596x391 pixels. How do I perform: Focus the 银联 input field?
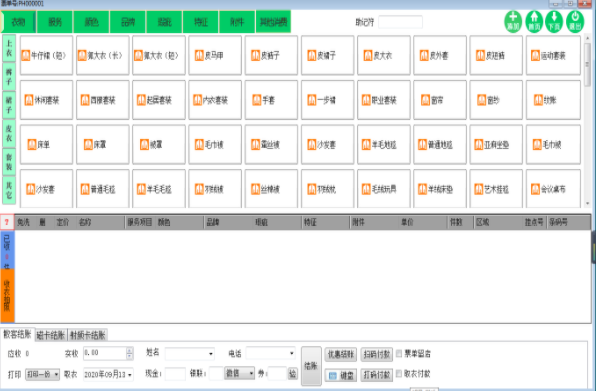pos(216,374)
